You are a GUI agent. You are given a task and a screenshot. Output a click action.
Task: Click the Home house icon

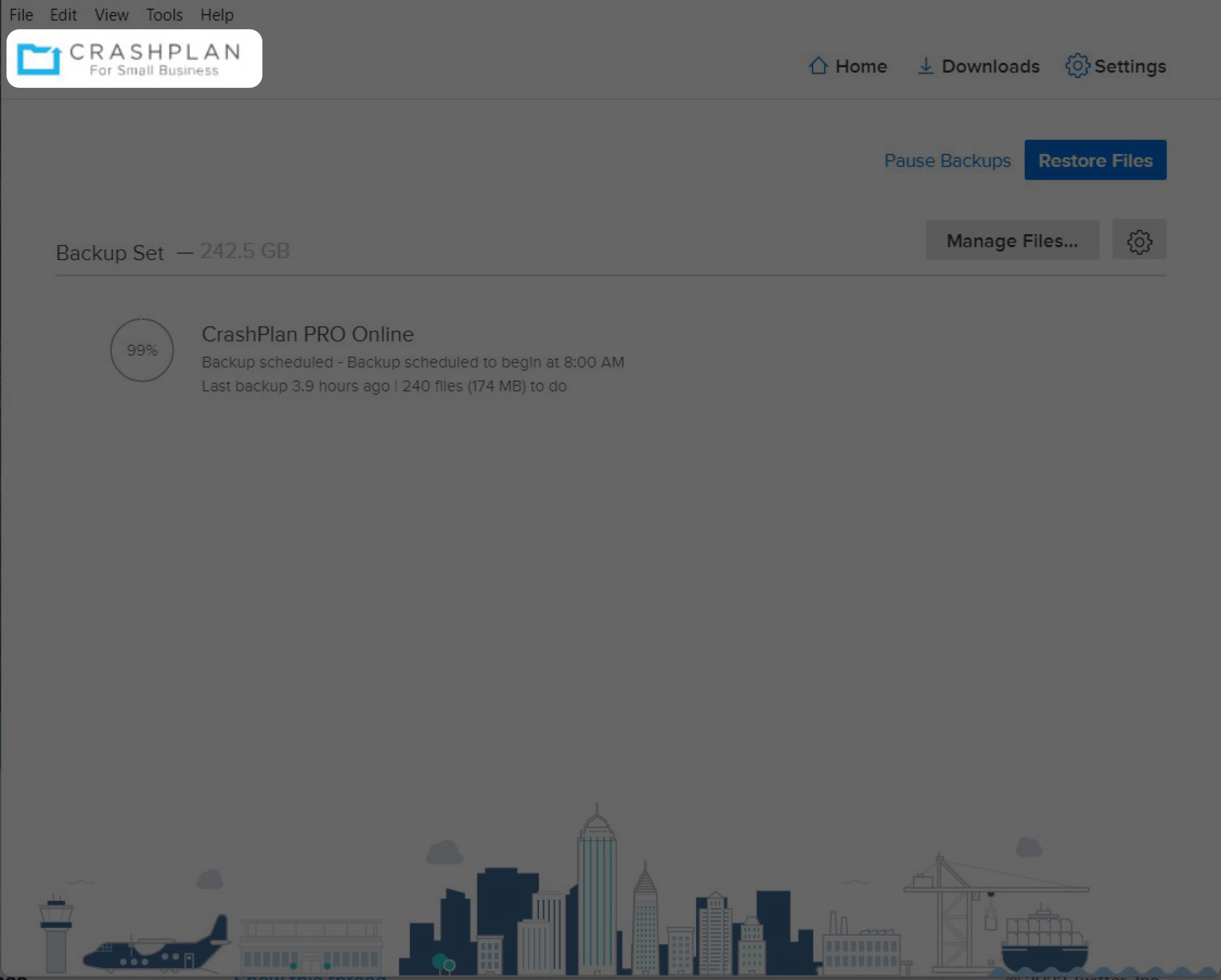pos(818,66)
